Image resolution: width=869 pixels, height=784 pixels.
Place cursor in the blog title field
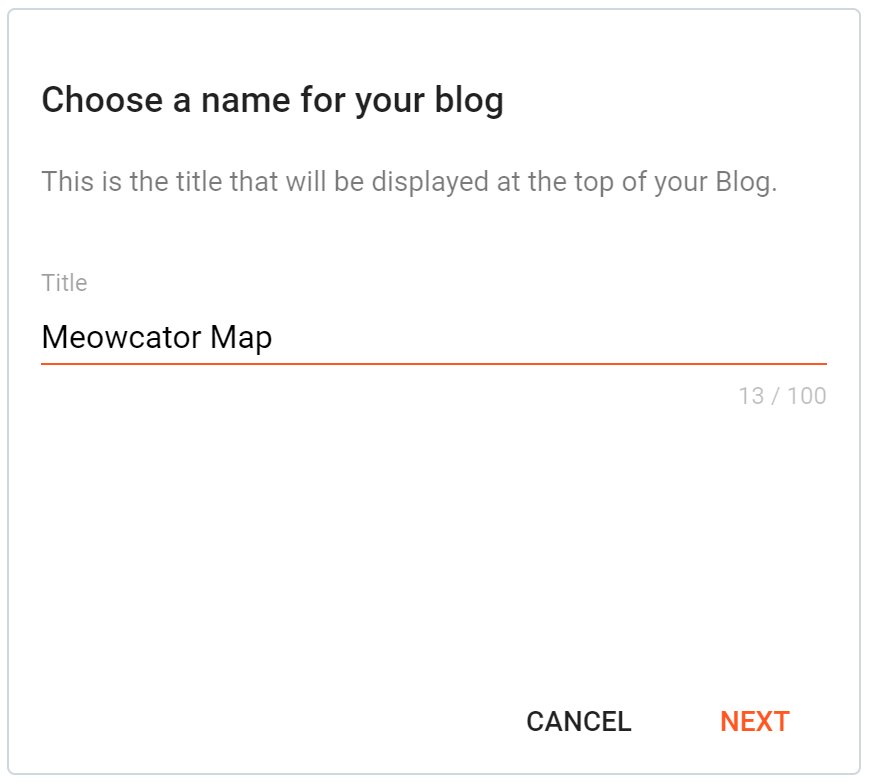pyautogui.click(x=400, y=337)
